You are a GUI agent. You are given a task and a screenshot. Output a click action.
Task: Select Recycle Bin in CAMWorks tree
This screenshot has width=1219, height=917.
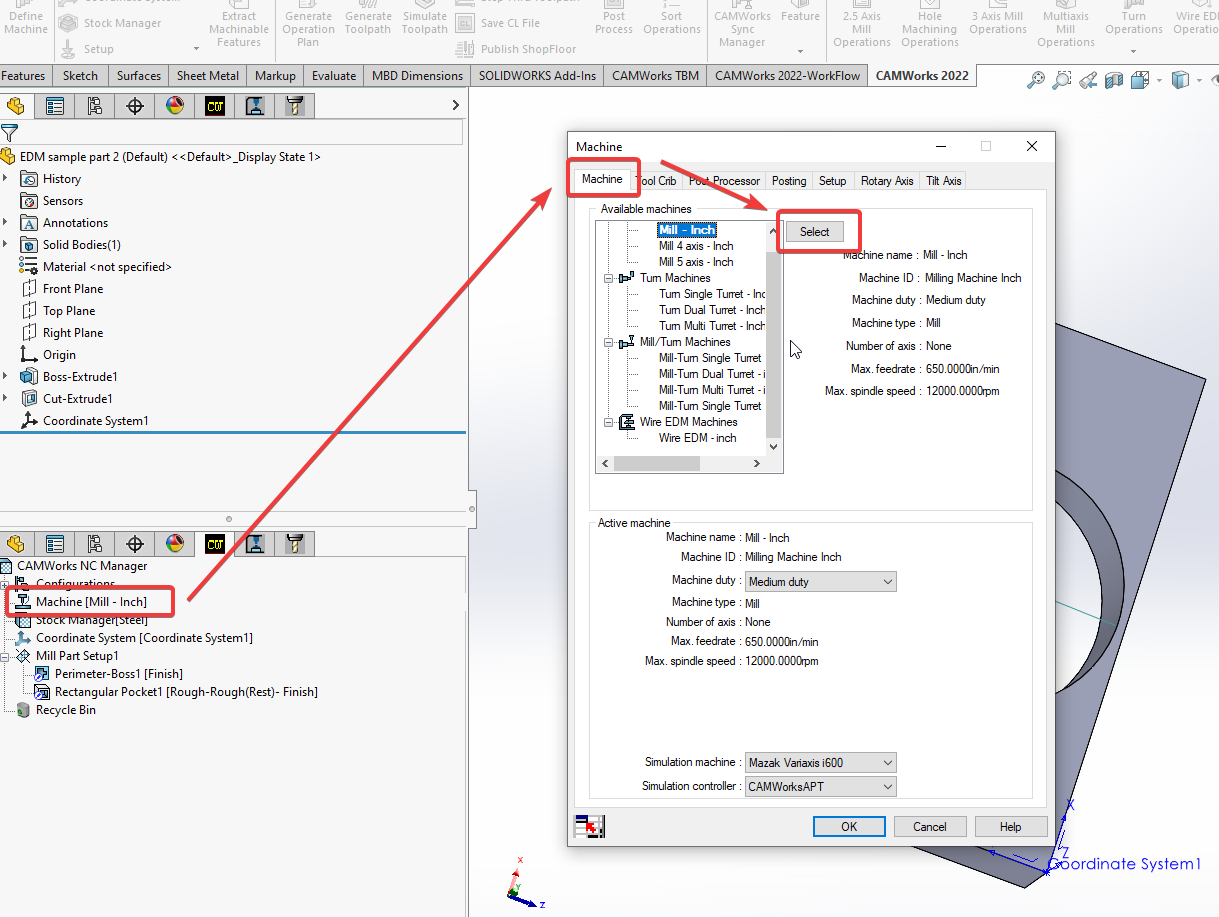coord(66,710)
